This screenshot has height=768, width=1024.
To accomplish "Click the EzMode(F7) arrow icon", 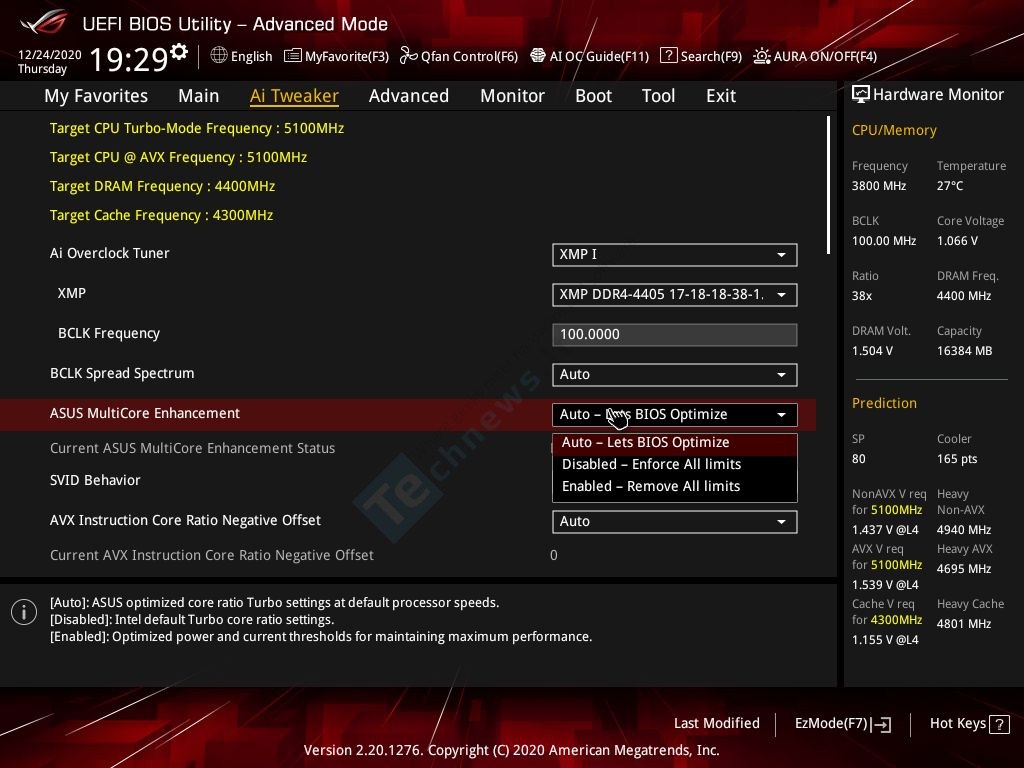I will point(881,724).
